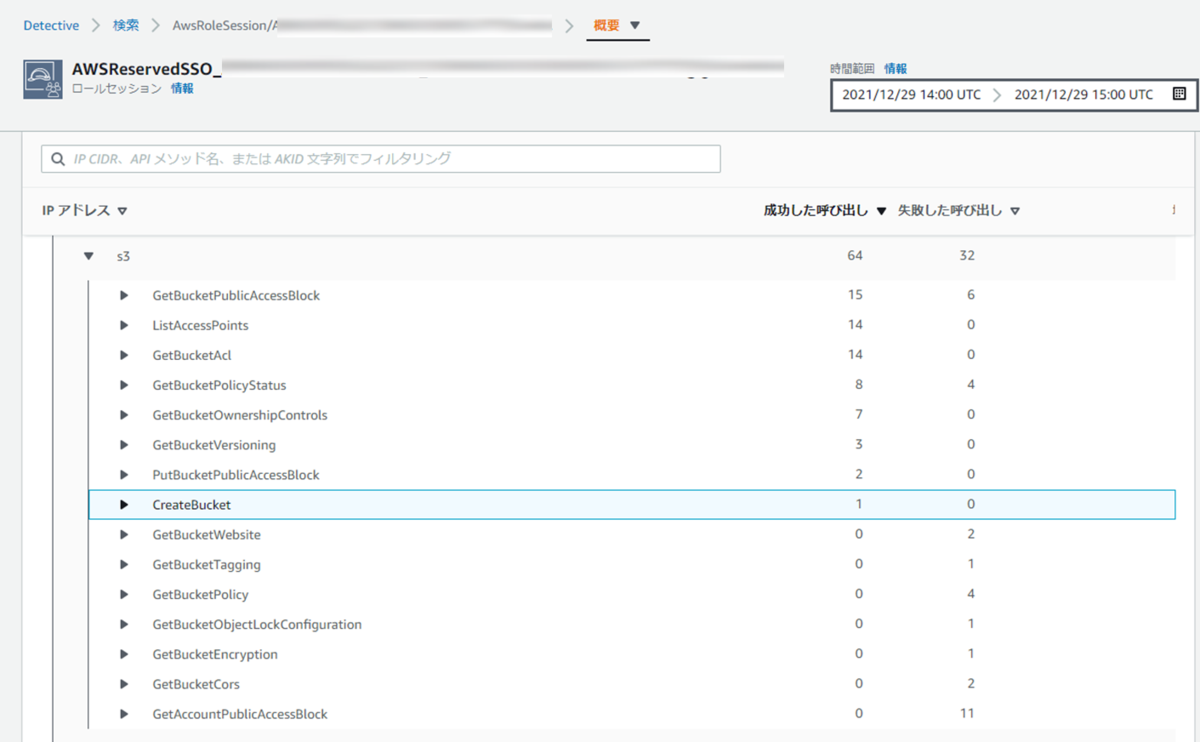Expand the GetBucketWebsite row

(124, 535)
